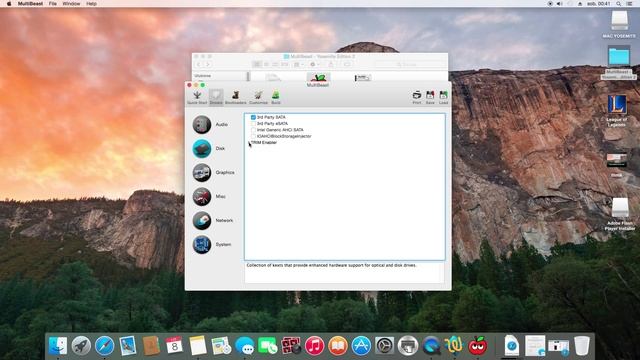
Task: Click the Load configuration toolbar icon
Action: click(x=444, y=97)
